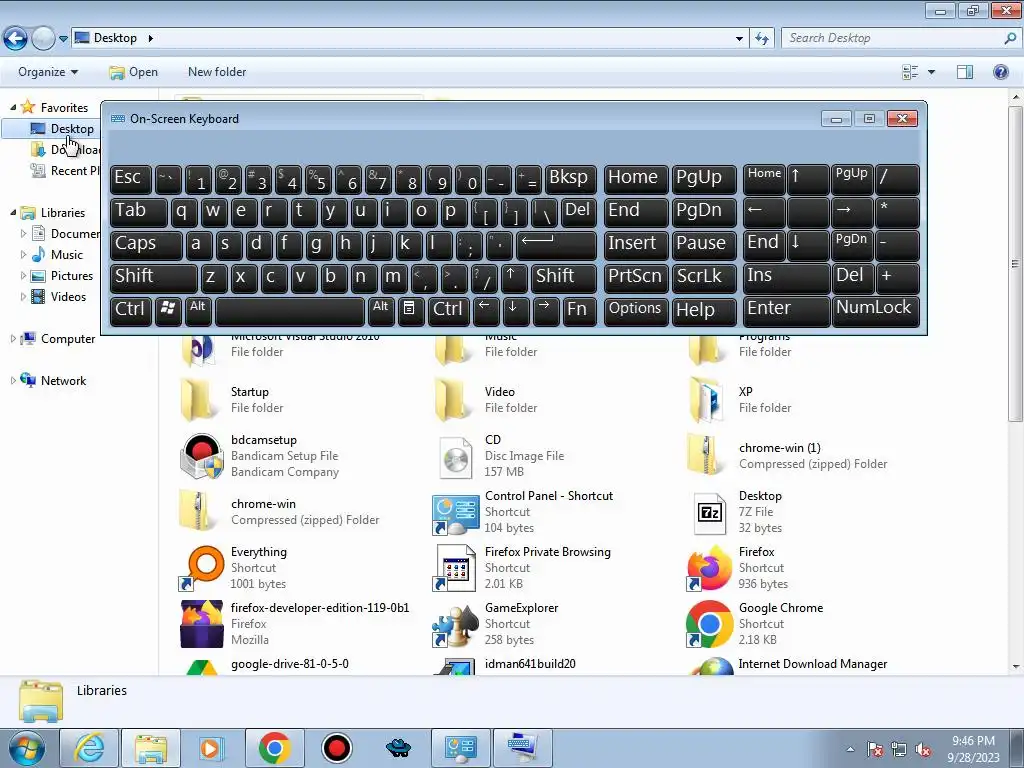Screen dimensions: 1024x768
Task: Open the bdcamsetup Bandicam installer icon
Action: (201, 456)
